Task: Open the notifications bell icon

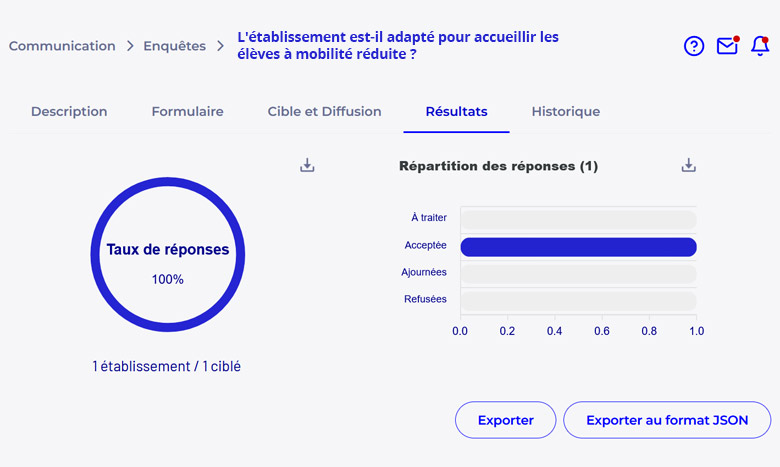Action: (760, 46)
